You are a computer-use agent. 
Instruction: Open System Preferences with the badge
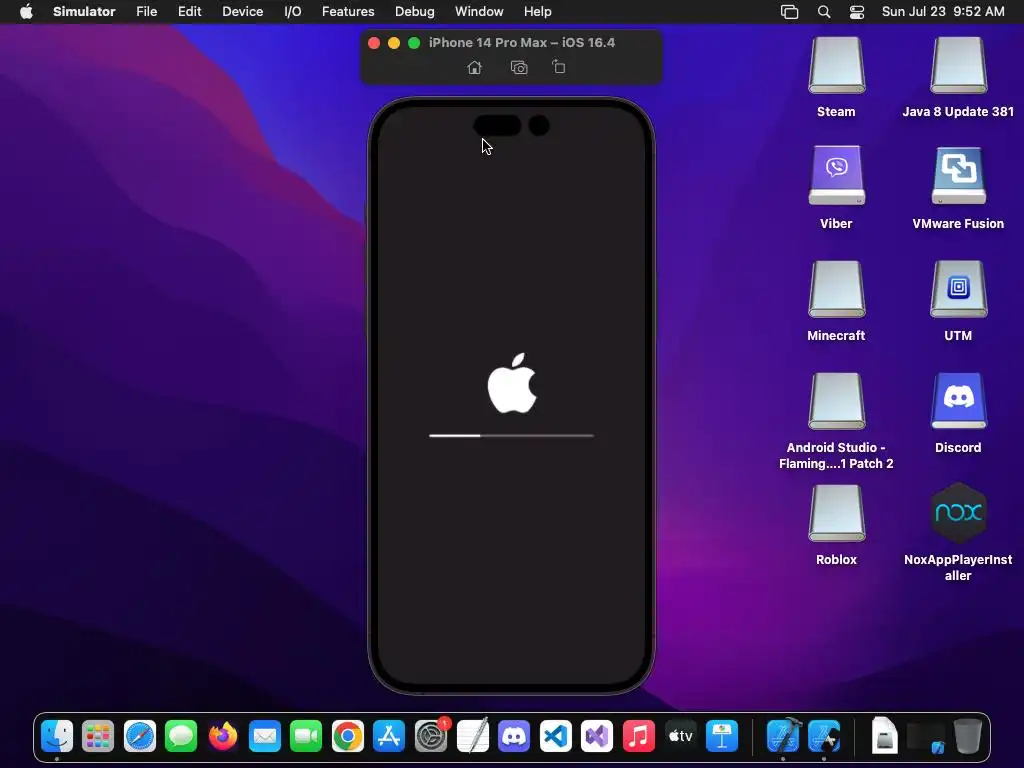[431, 736]
